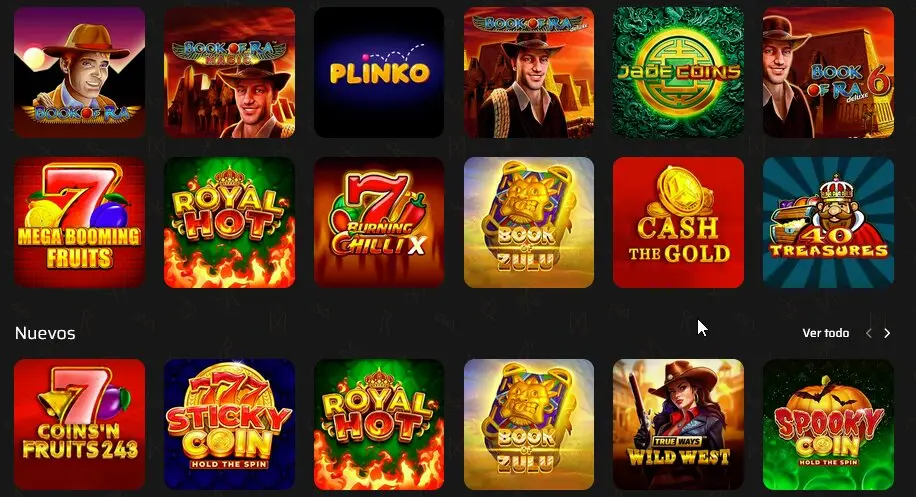This screenshot has height=497, width=916.
Task: Open Mega Booming Fruits slot
Action: click(x=79, y=223)
